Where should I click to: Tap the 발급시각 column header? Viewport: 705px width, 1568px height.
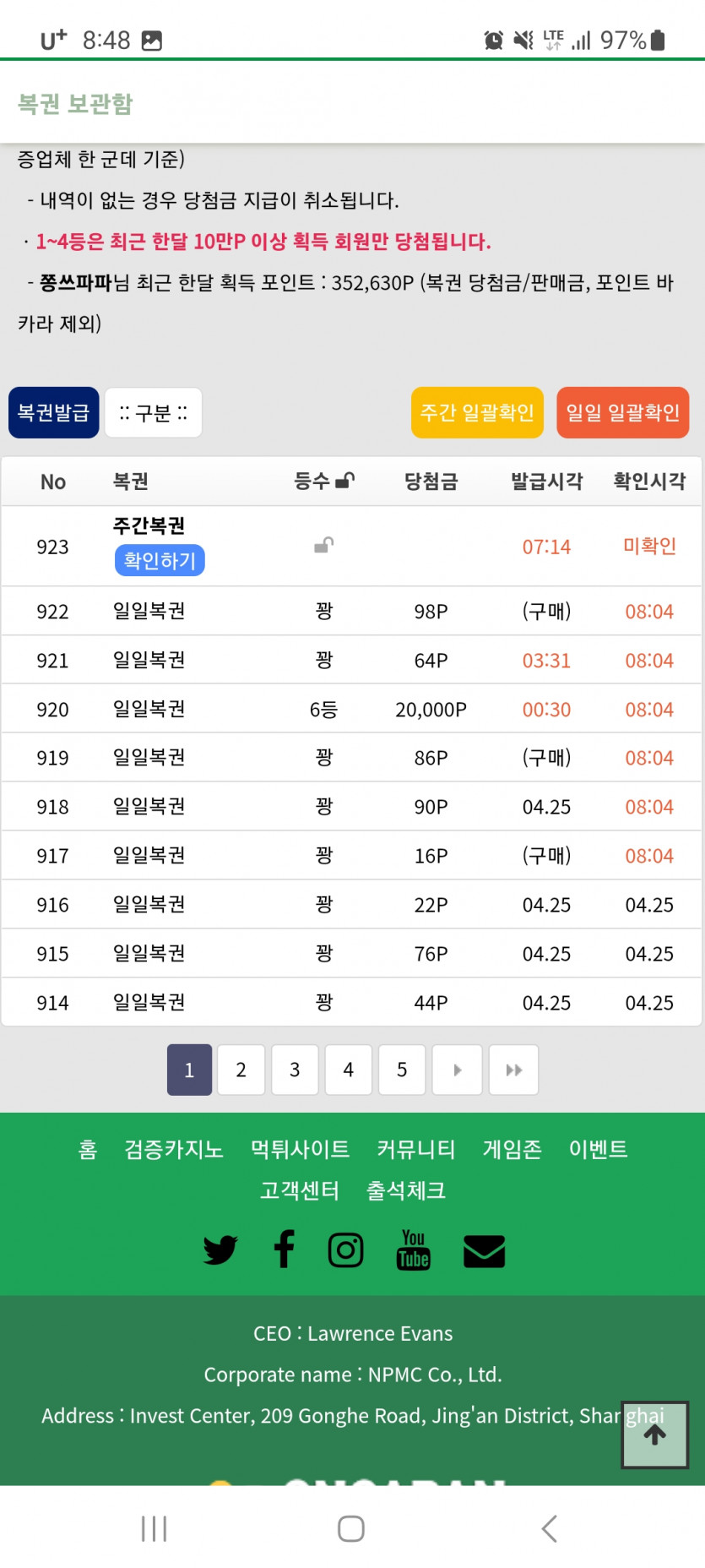pyautogui.click(x=547, y=482)
